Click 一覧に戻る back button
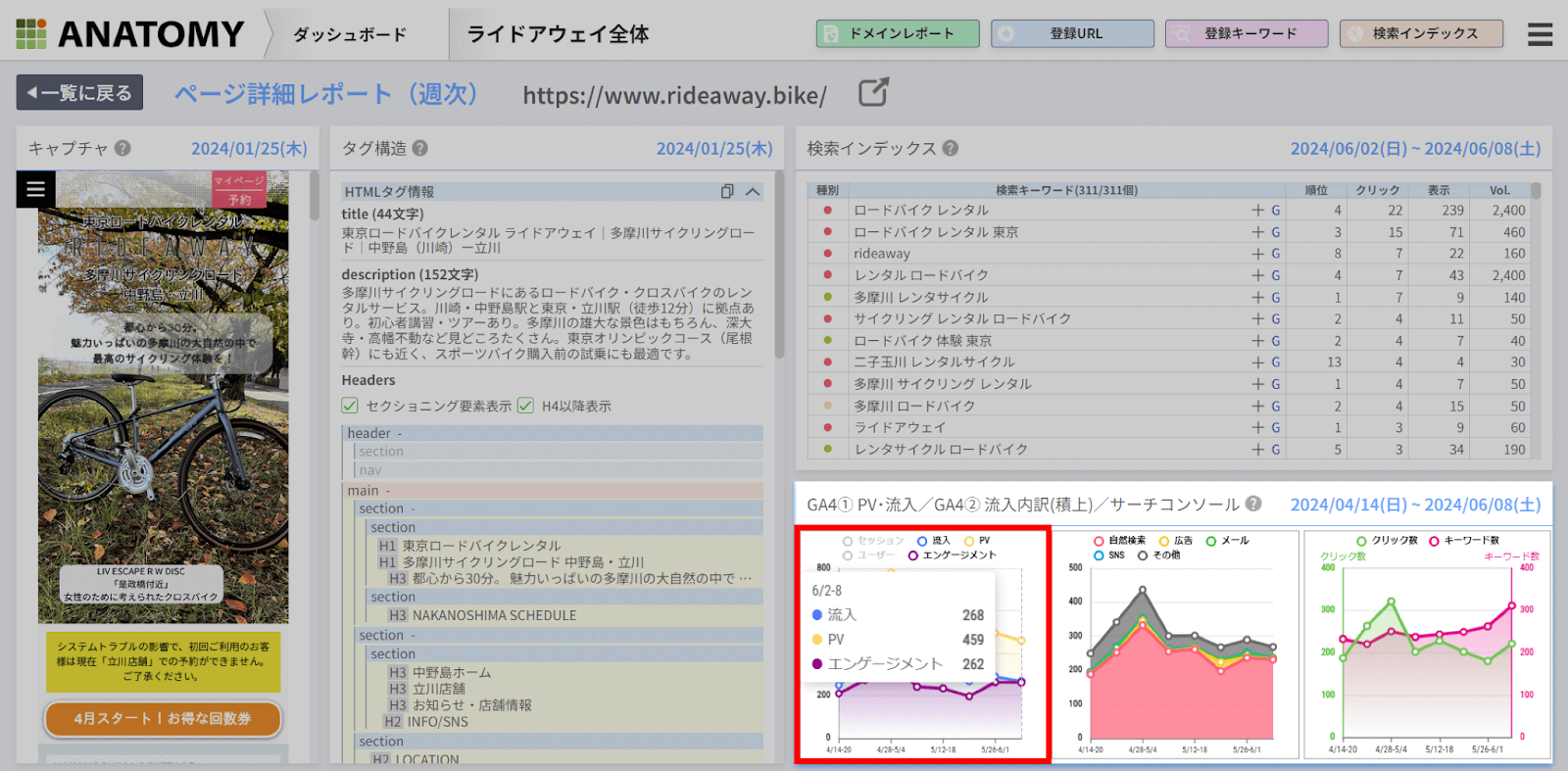The width and height of the screenshot is (1568, 771). [x=79, y=93]
